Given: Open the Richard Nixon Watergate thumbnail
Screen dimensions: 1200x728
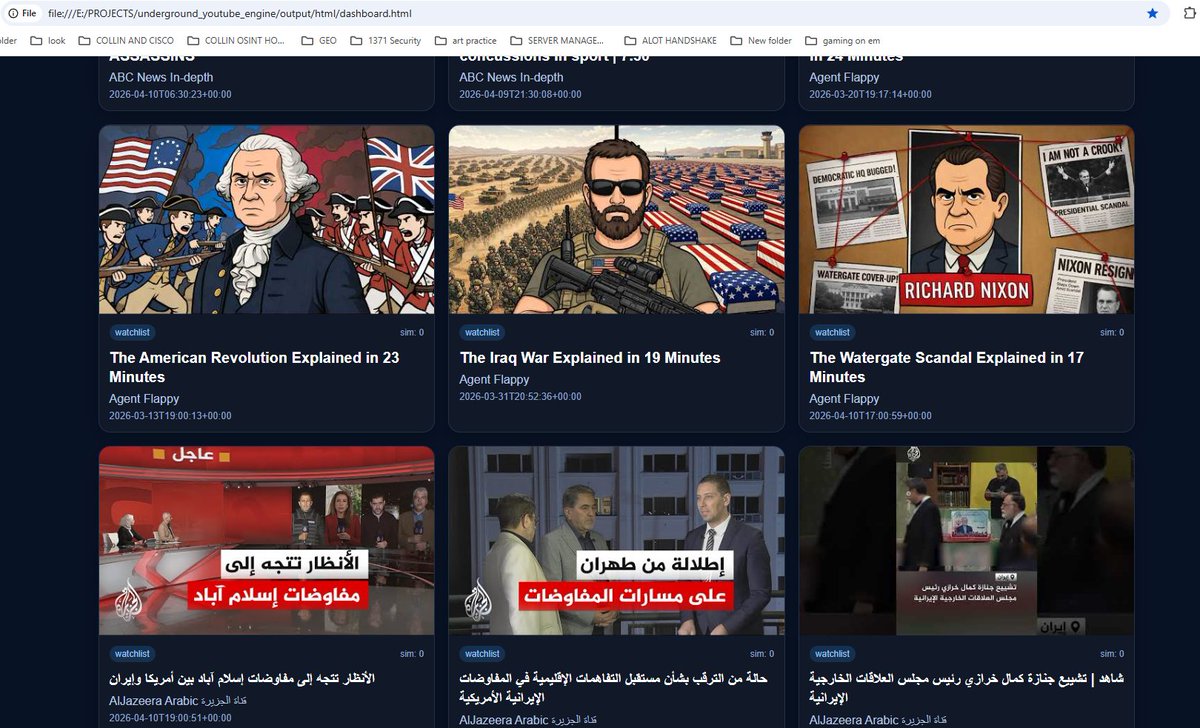Looking at the screenshot, I should (967, 219).
